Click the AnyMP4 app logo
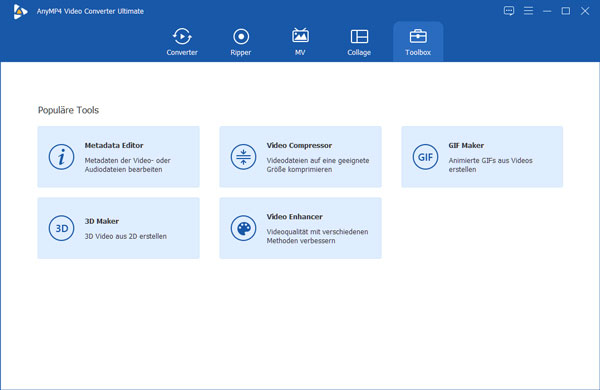This screenshot has height=390, width=600. (20, 11)
